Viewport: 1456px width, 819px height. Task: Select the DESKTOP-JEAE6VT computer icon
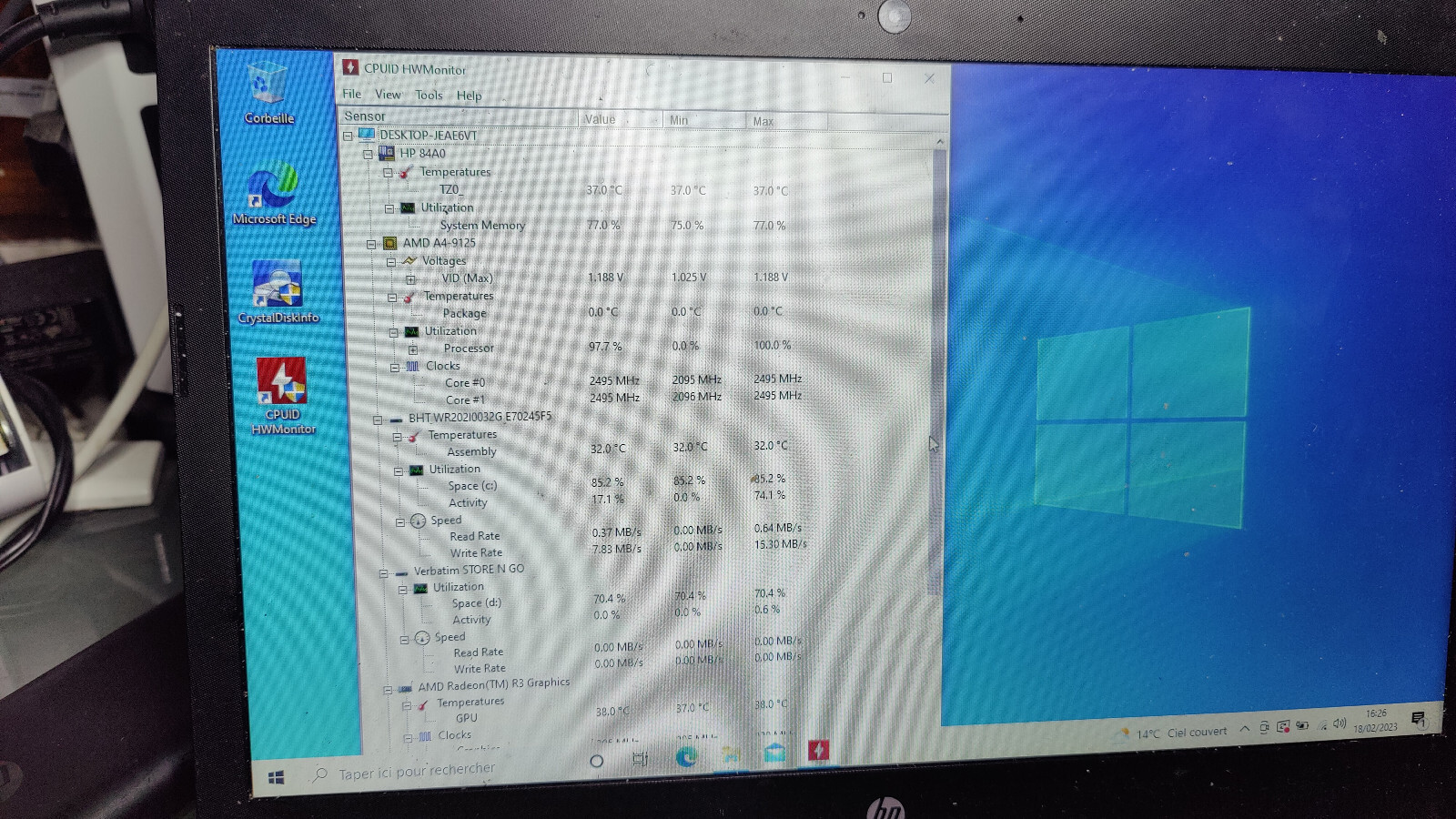(367, 135)
